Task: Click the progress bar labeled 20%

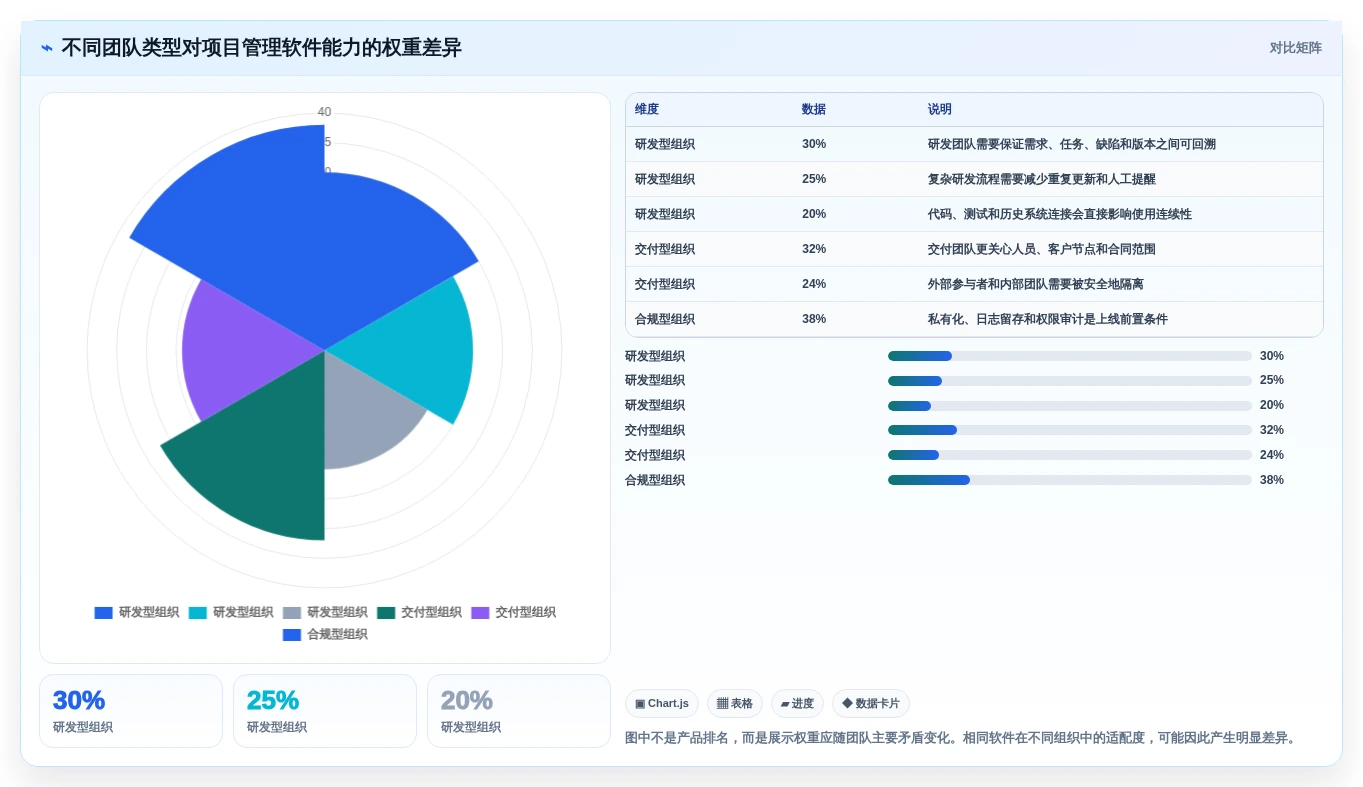Action: coord(1070,406)
